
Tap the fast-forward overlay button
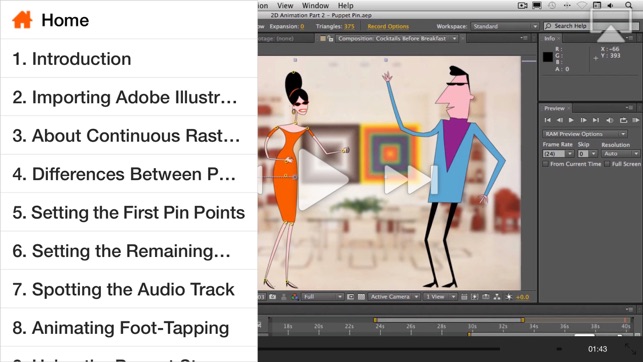point(411,180)
